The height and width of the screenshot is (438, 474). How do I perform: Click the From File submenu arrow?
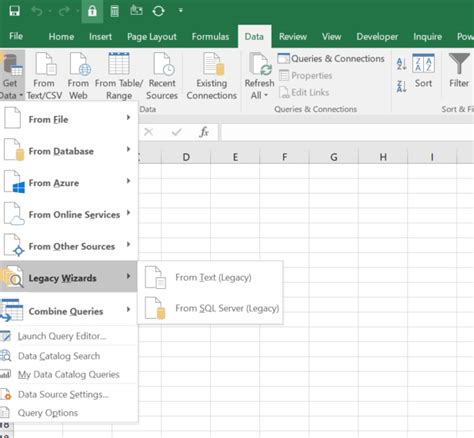128,117
